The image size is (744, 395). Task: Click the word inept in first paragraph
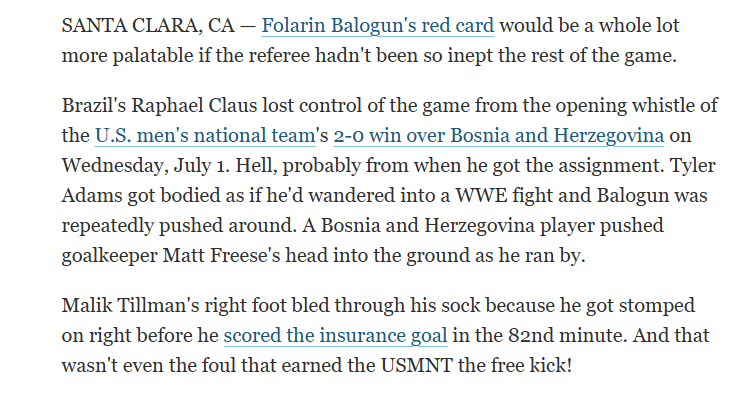[x=469, y=56]
